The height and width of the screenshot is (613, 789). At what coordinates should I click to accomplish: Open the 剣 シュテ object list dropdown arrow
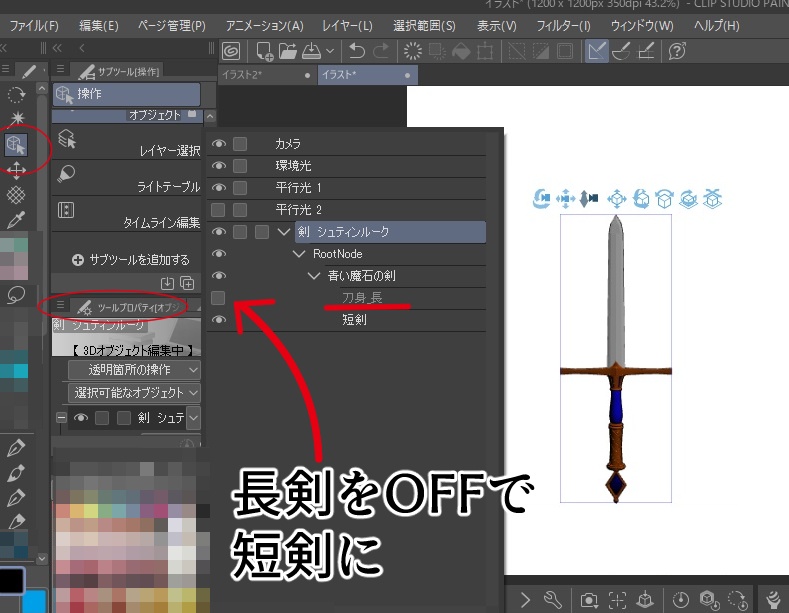(193, 418)
